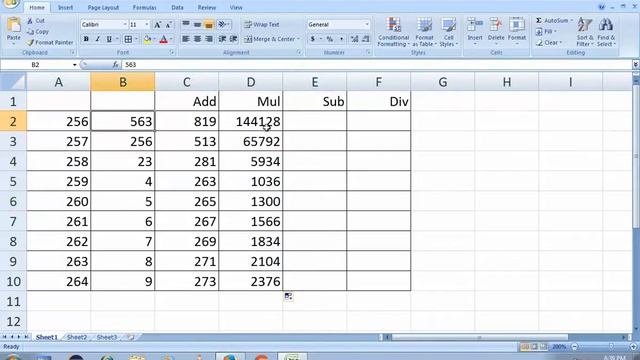This screenshot has width=640, height=360.
Task: Toggle Wrap Text
Action: [262, 24]
